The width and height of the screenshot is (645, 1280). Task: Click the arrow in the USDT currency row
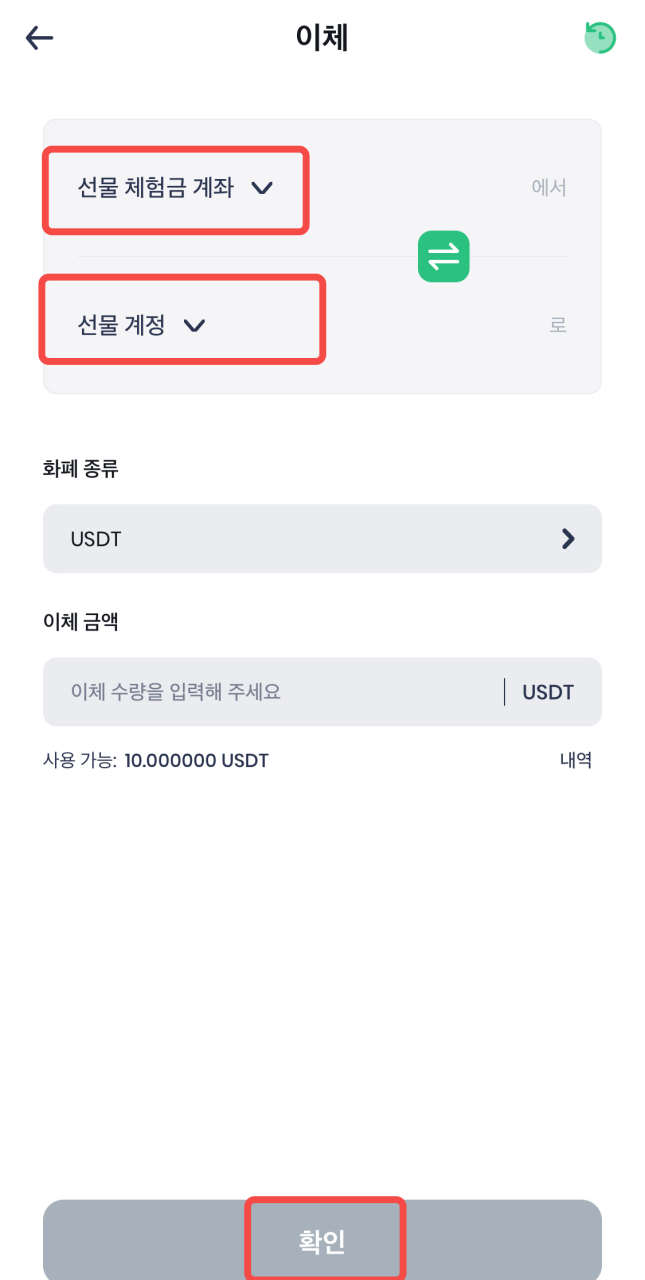[568, 539]
